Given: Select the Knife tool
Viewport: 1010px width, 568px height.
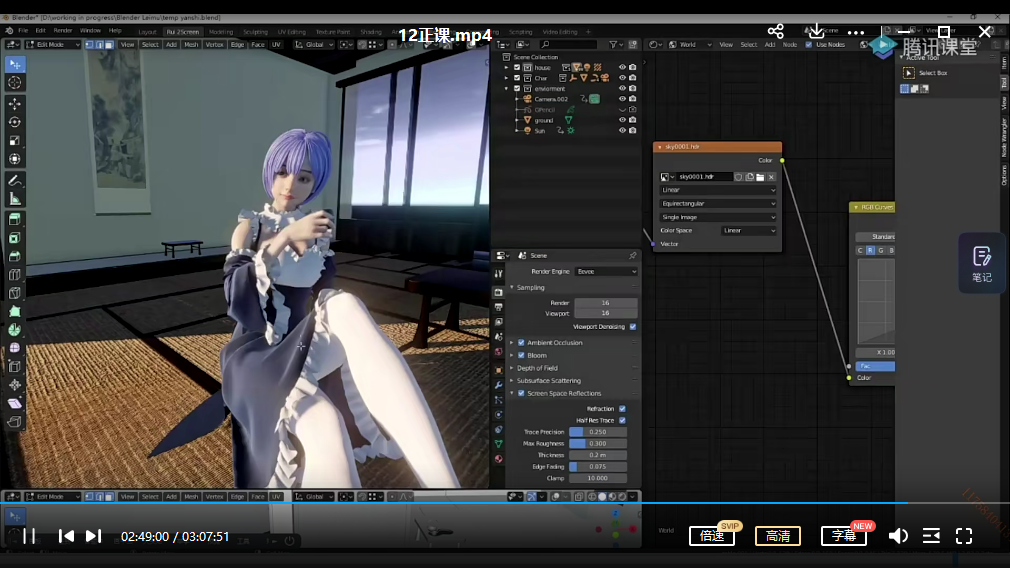Looking at the screenshot, I should (x=15, y=293).
